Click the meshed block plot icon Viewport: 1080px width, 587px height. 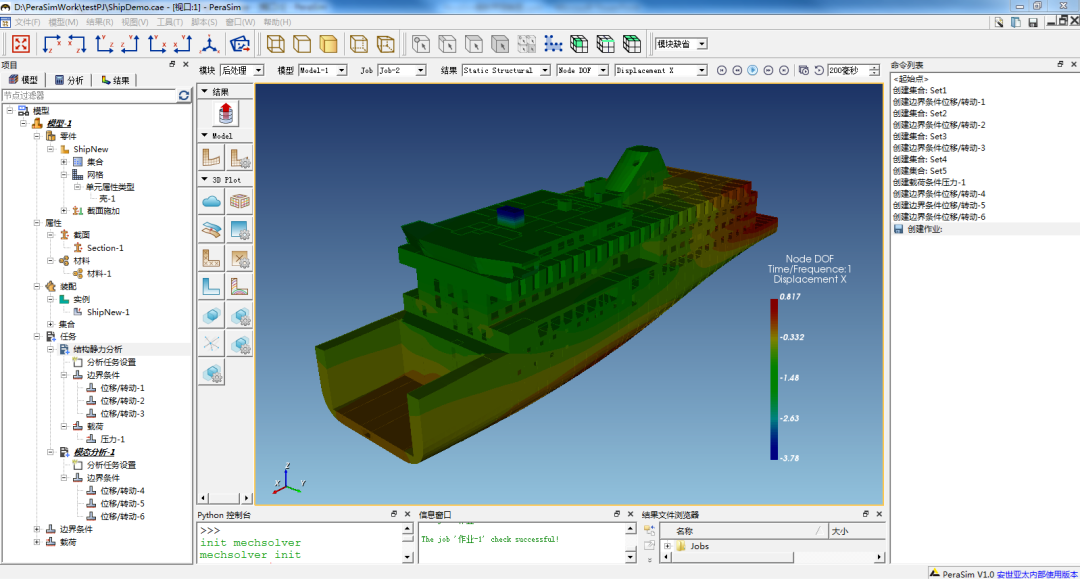[240, 201]
